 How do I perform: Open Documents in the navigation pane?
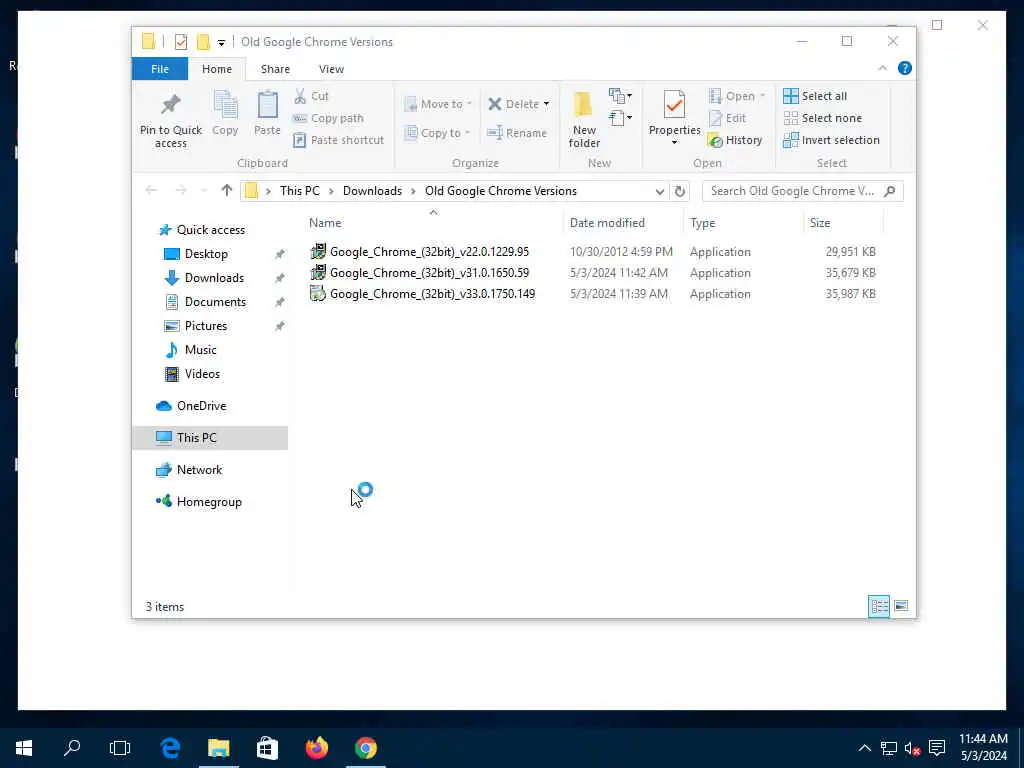point(215,302)
